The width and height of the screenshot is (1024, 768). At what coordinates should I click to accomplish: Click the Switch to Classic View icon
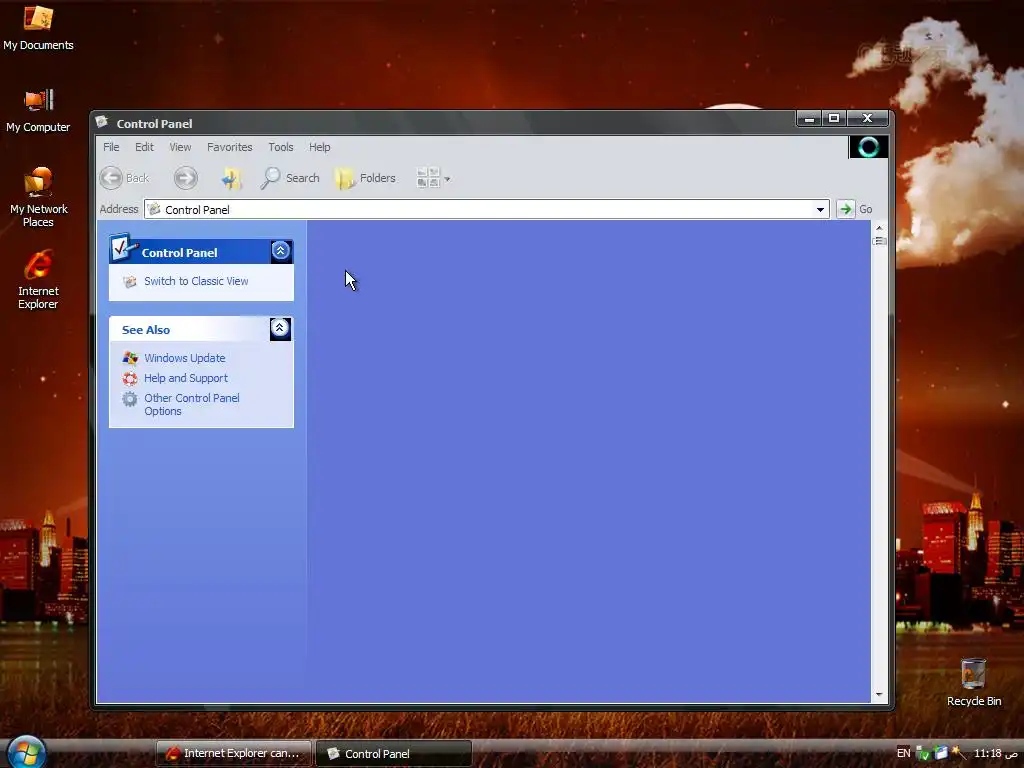point(130,281)
